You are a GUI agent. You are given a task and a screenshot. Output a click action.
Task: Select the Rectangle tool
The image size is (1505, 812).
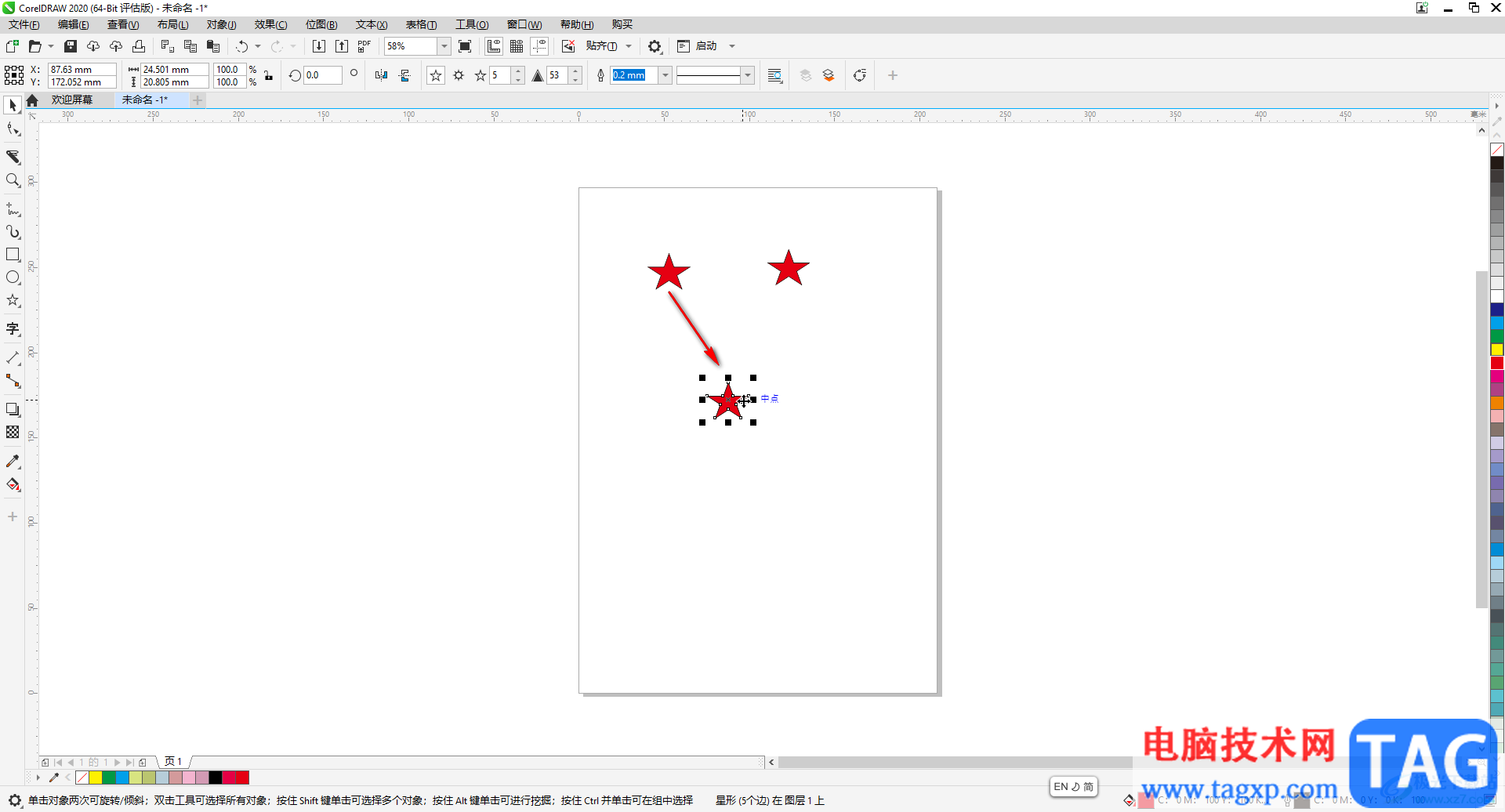(13, 255)
